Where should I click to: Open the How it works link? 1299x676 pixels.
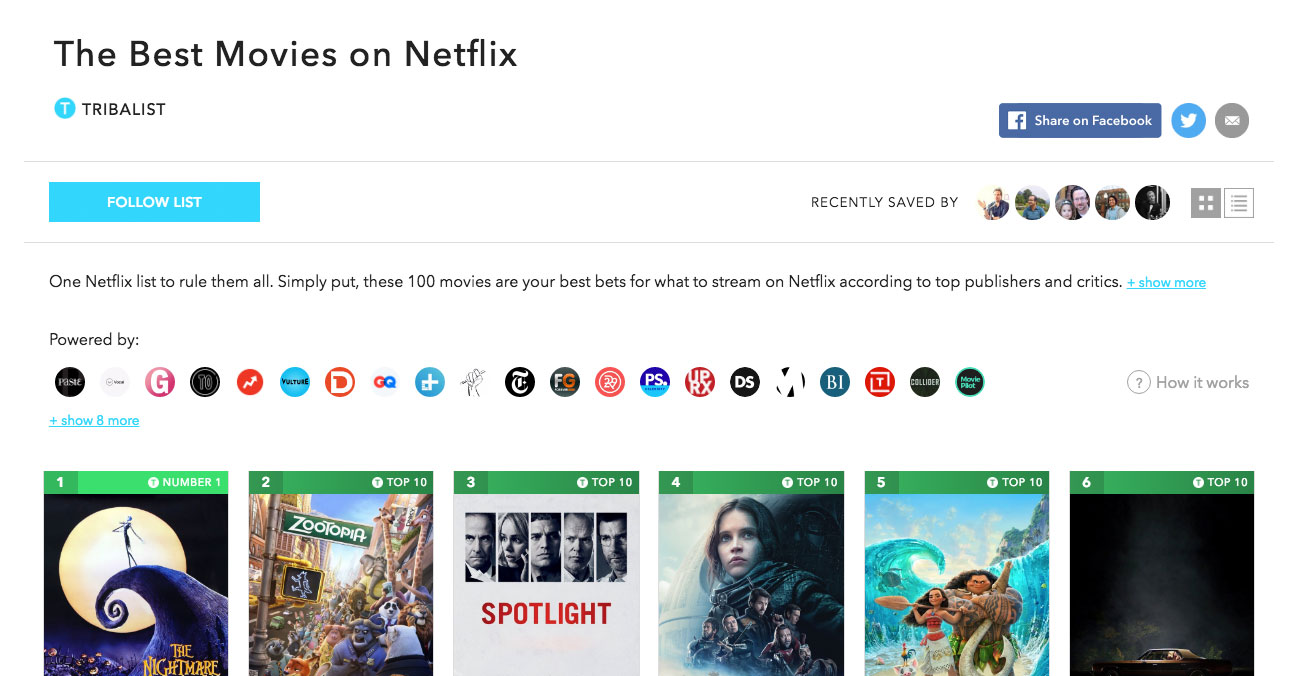[1202, 382]
